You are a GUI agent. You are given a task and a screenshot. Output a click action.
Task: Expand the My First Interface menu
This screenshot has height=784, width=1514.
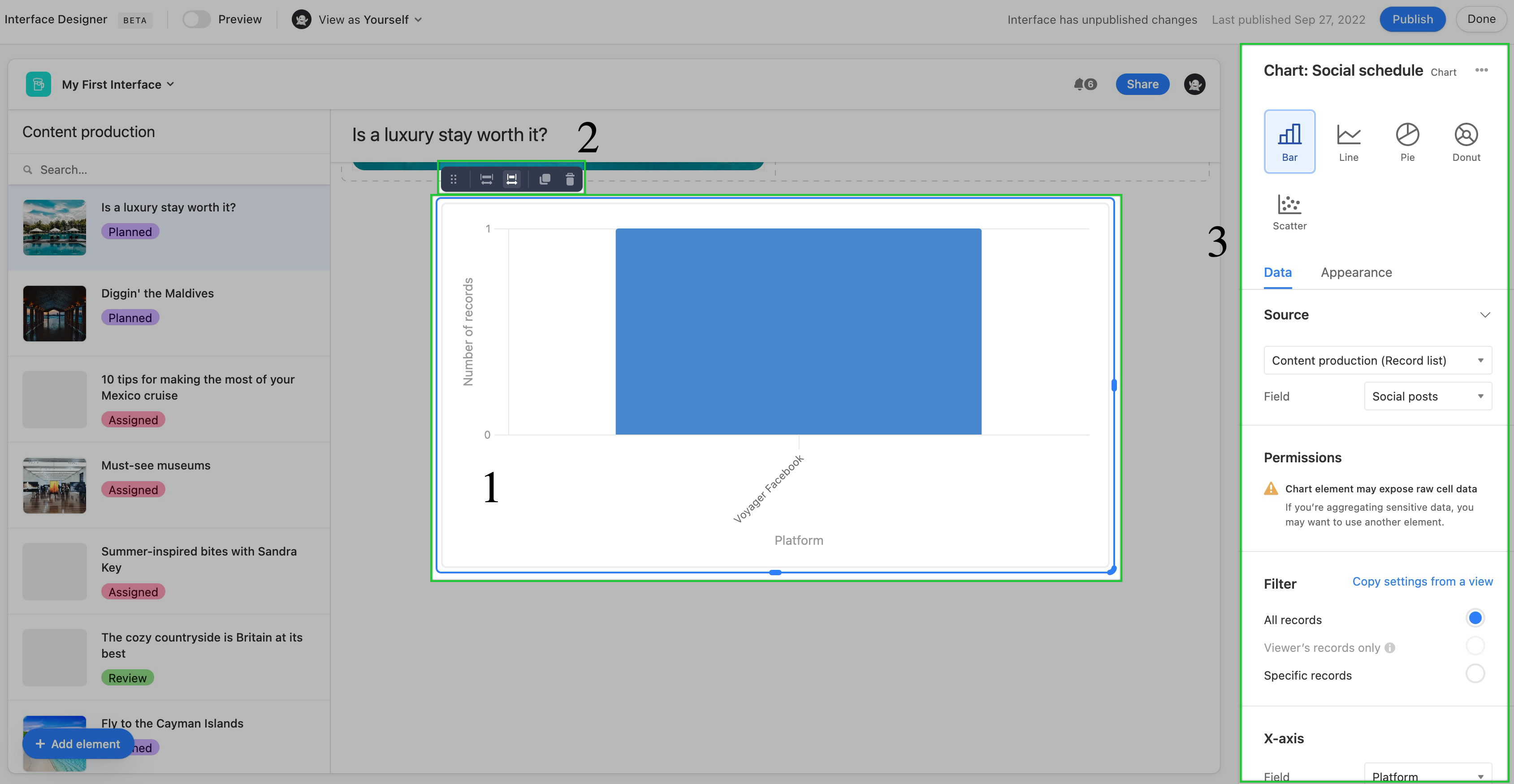[x=118, y=84]
